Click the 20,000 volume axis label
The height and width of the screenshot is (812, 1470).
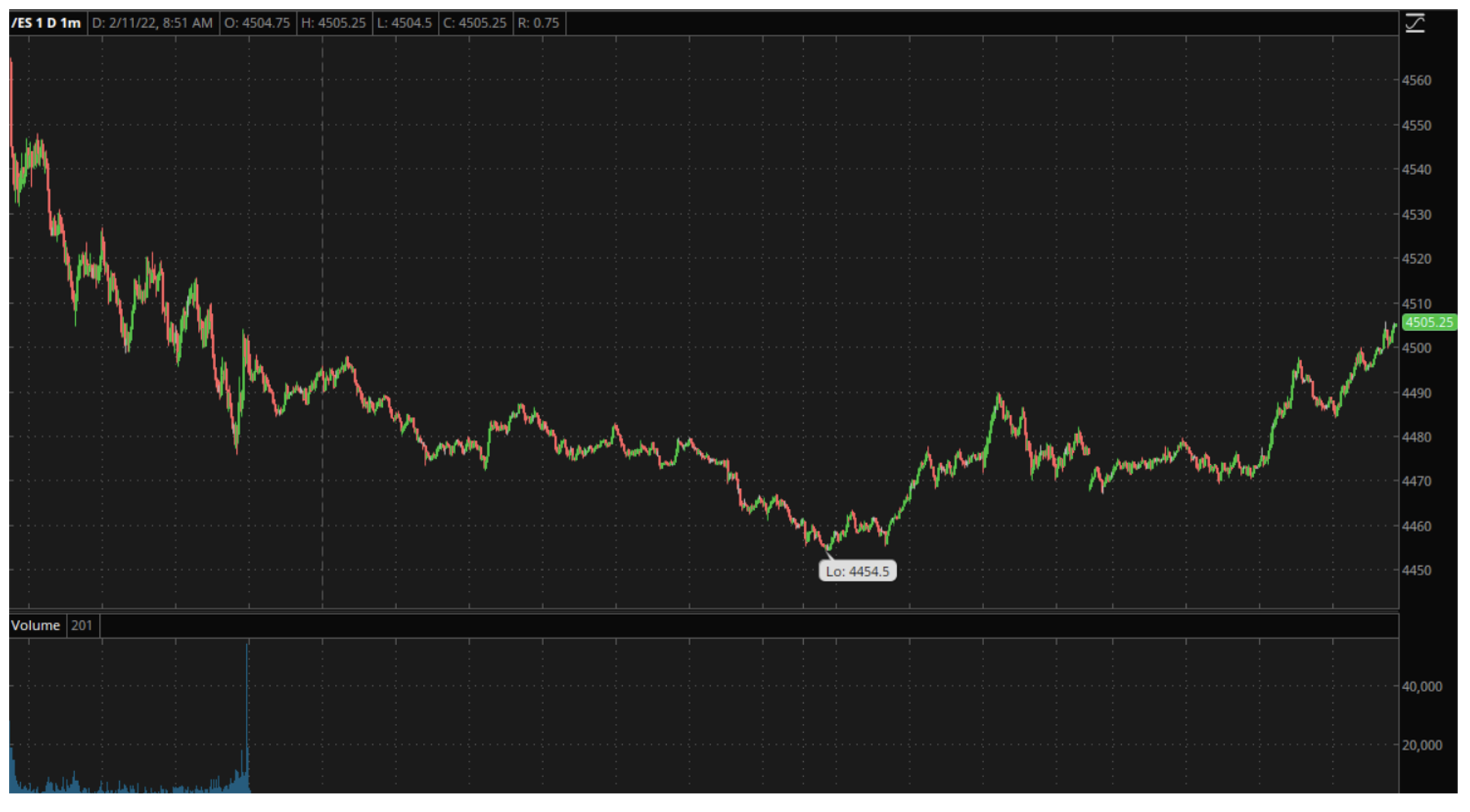(x=1422, y=745)
